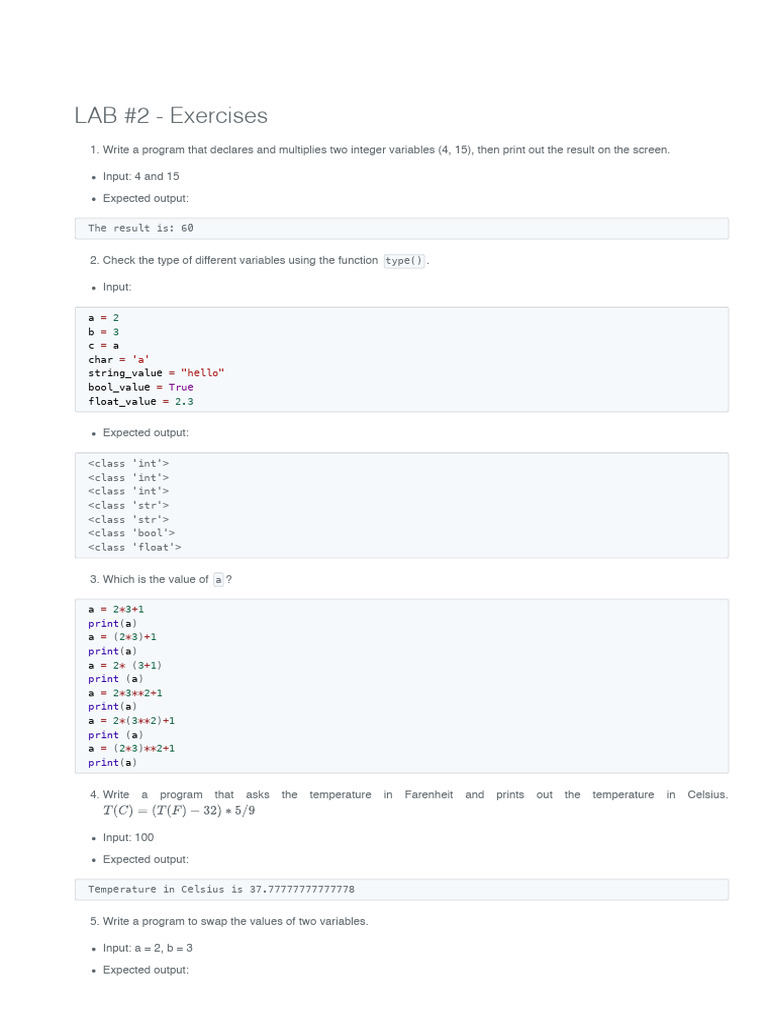
Task: Click the code line string_value = "hello"
Action: 156,373
